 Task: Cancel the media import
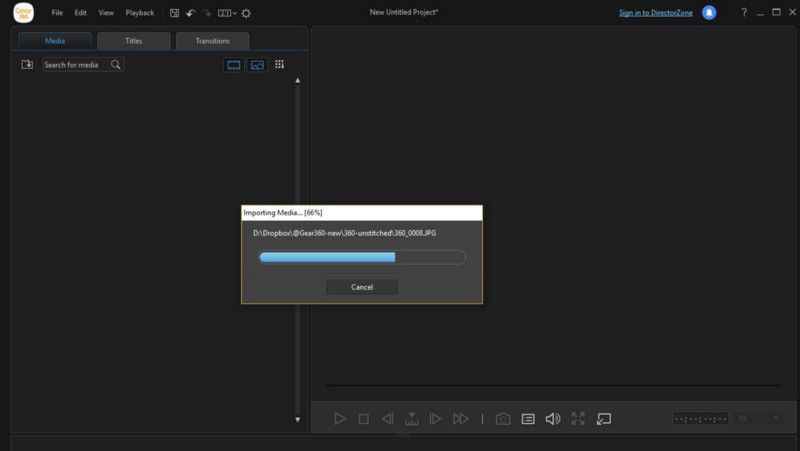tap(362, 287)
